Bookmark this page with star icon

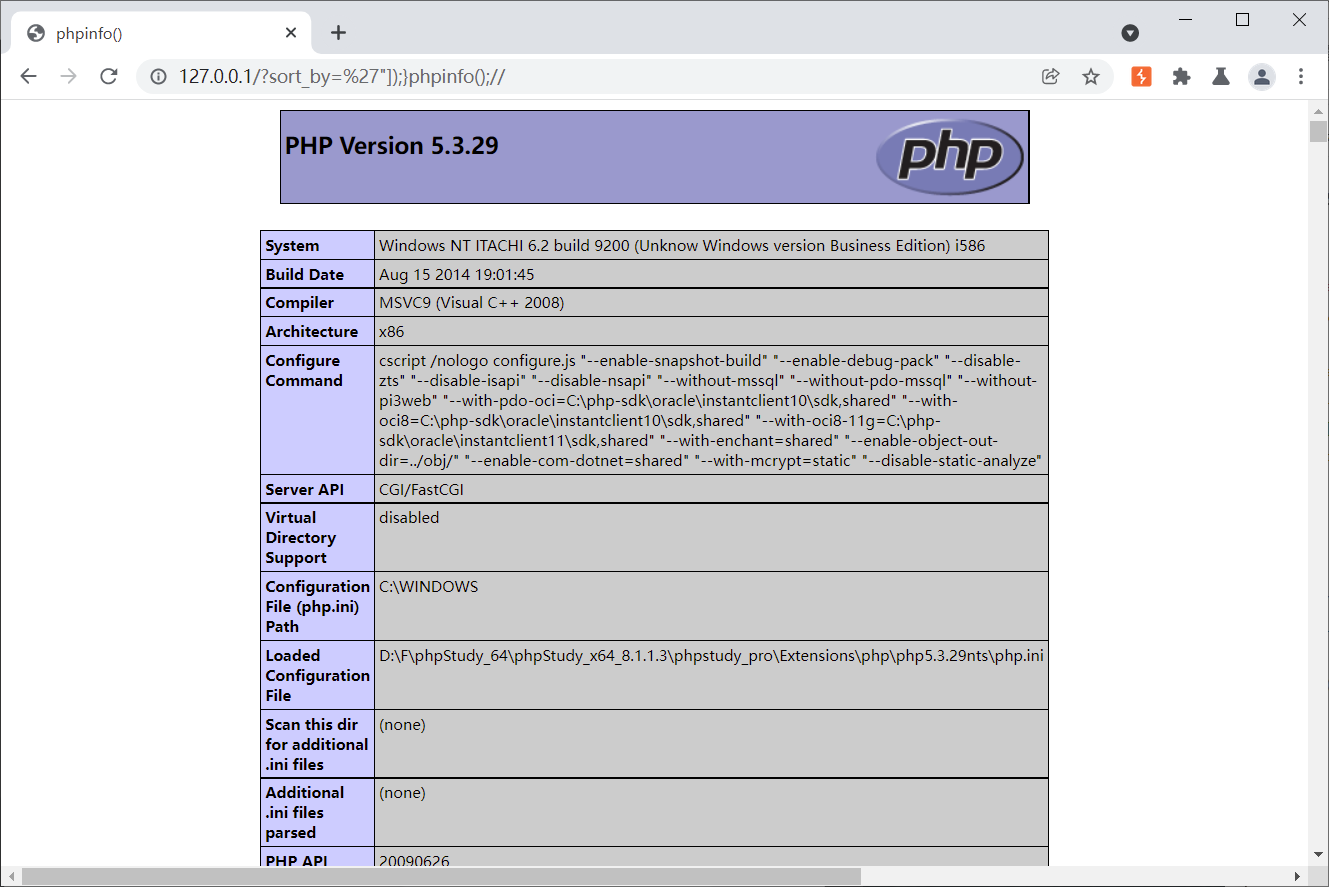tap(1091, 76)
